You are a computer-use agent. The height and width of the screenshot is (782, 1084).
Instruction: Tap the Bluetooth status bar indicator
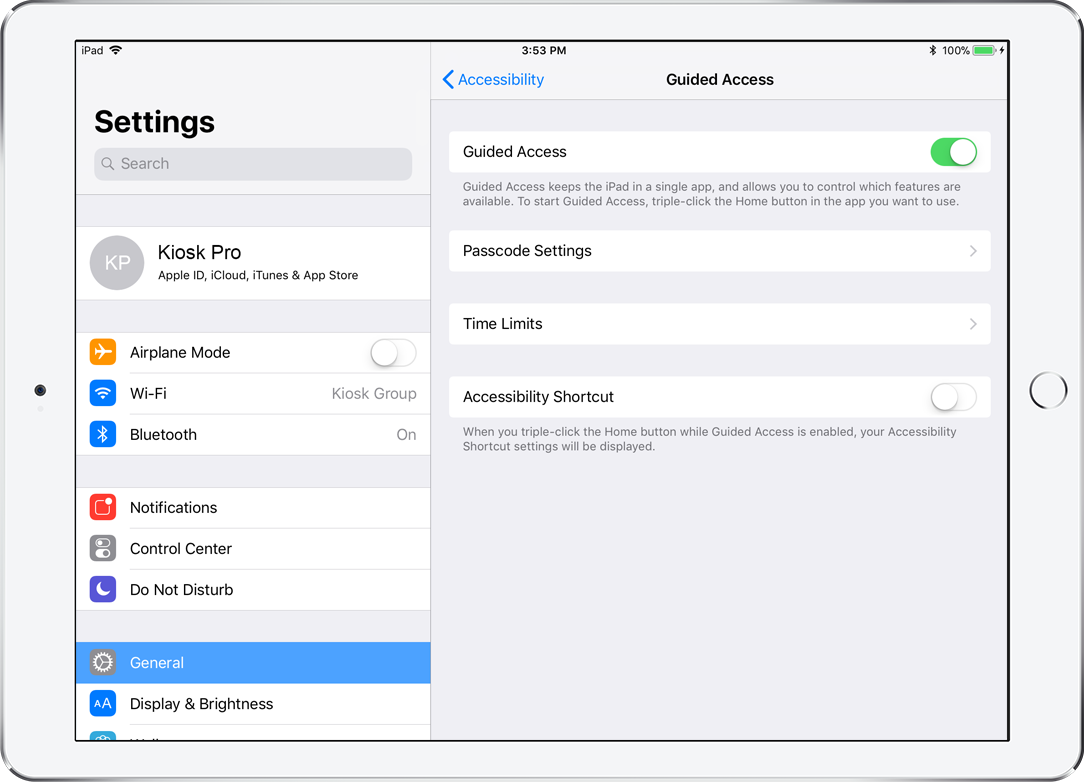[933, 50]
